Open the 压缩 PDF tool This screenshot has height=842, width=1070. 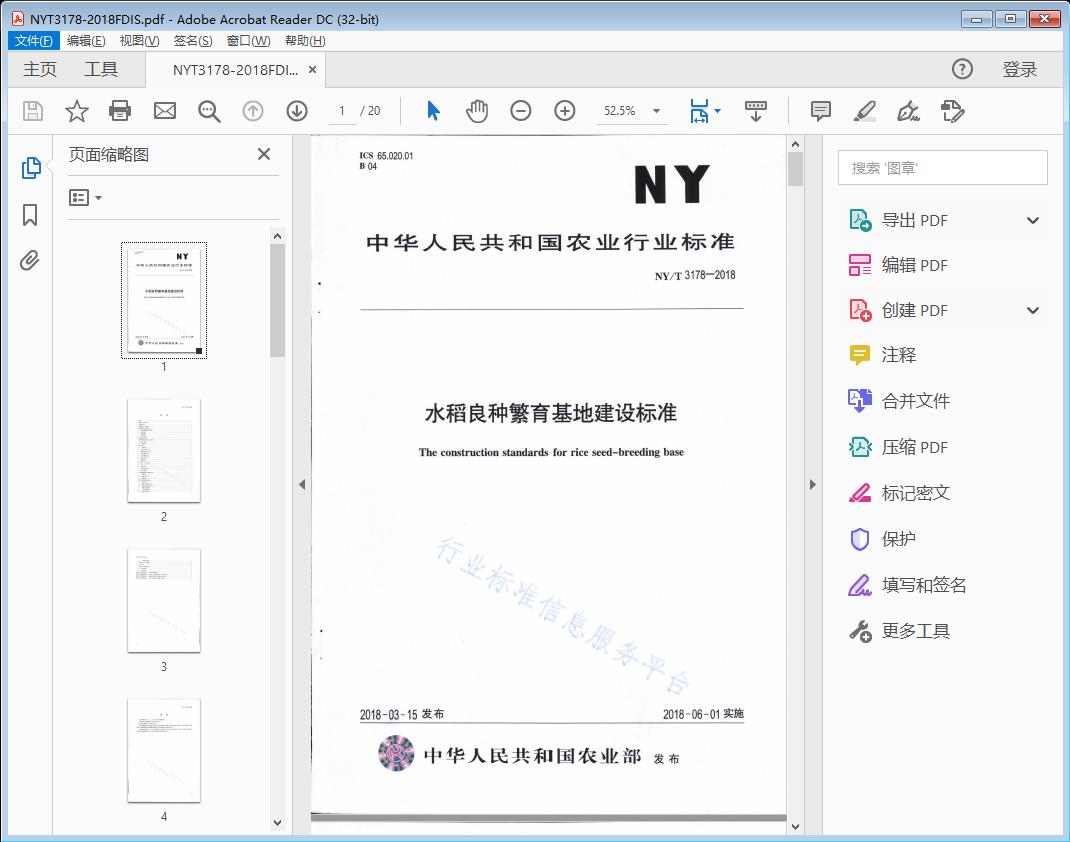coord(914,447)
